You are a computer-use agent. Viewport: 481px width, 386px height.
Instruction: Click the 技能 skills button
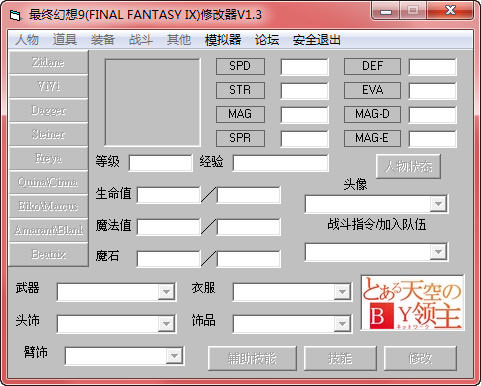[340, 358]
